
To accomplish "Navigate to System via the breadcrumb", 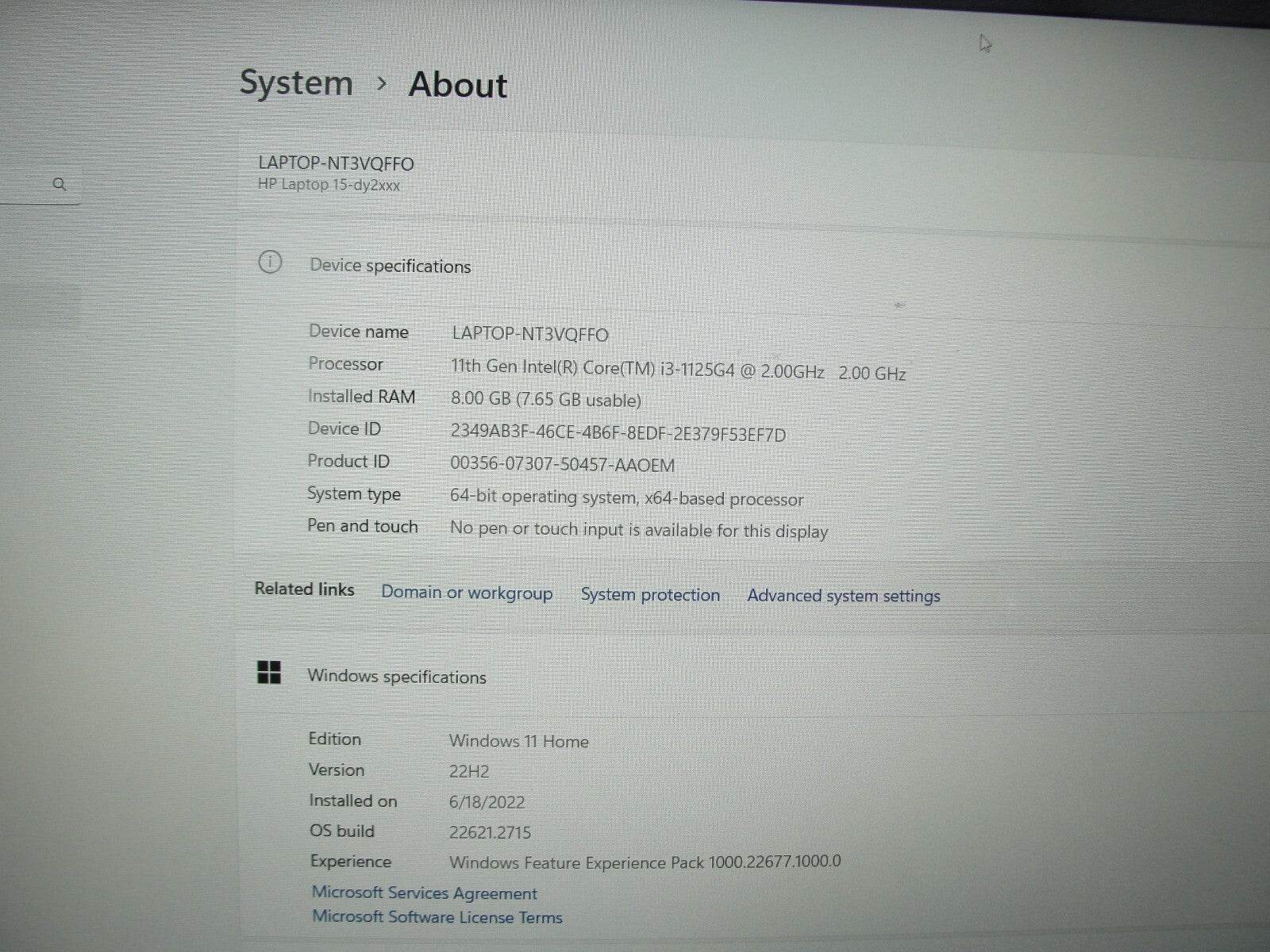I will (x=296, y=83).
